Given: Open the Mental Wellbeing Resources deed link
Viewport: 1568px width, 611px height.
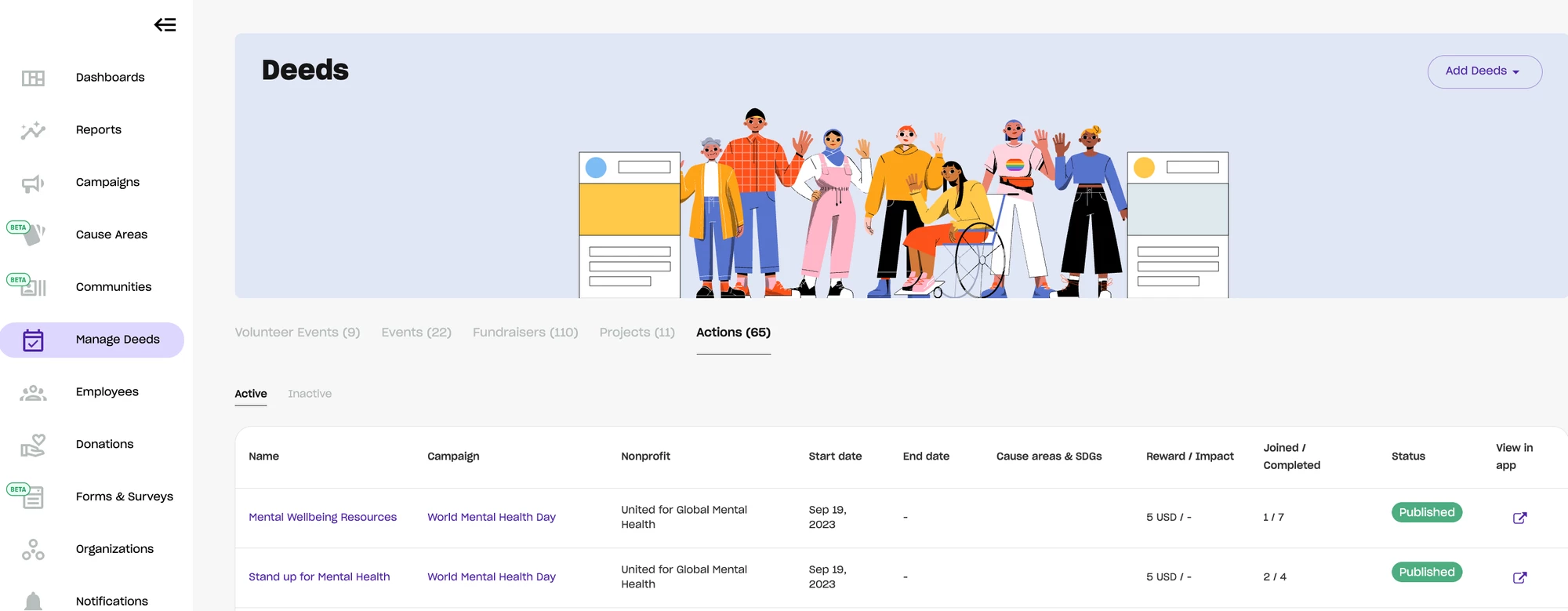Looking at the screenshot, I should (x=322, y=517).
